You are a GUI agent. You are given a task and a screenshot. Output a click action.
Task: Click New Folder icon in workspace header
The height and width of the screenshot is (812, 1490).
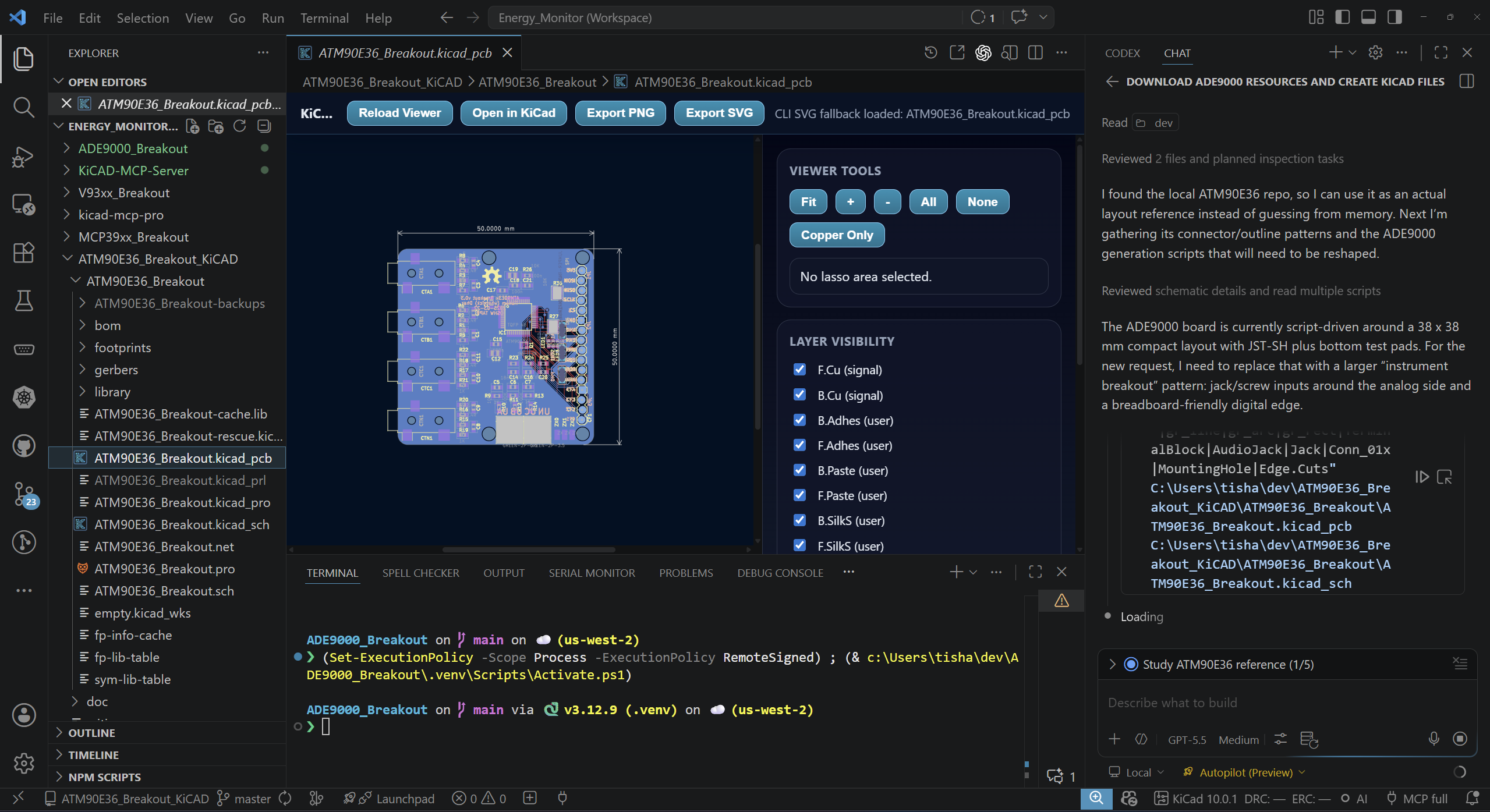coord(216,126)
